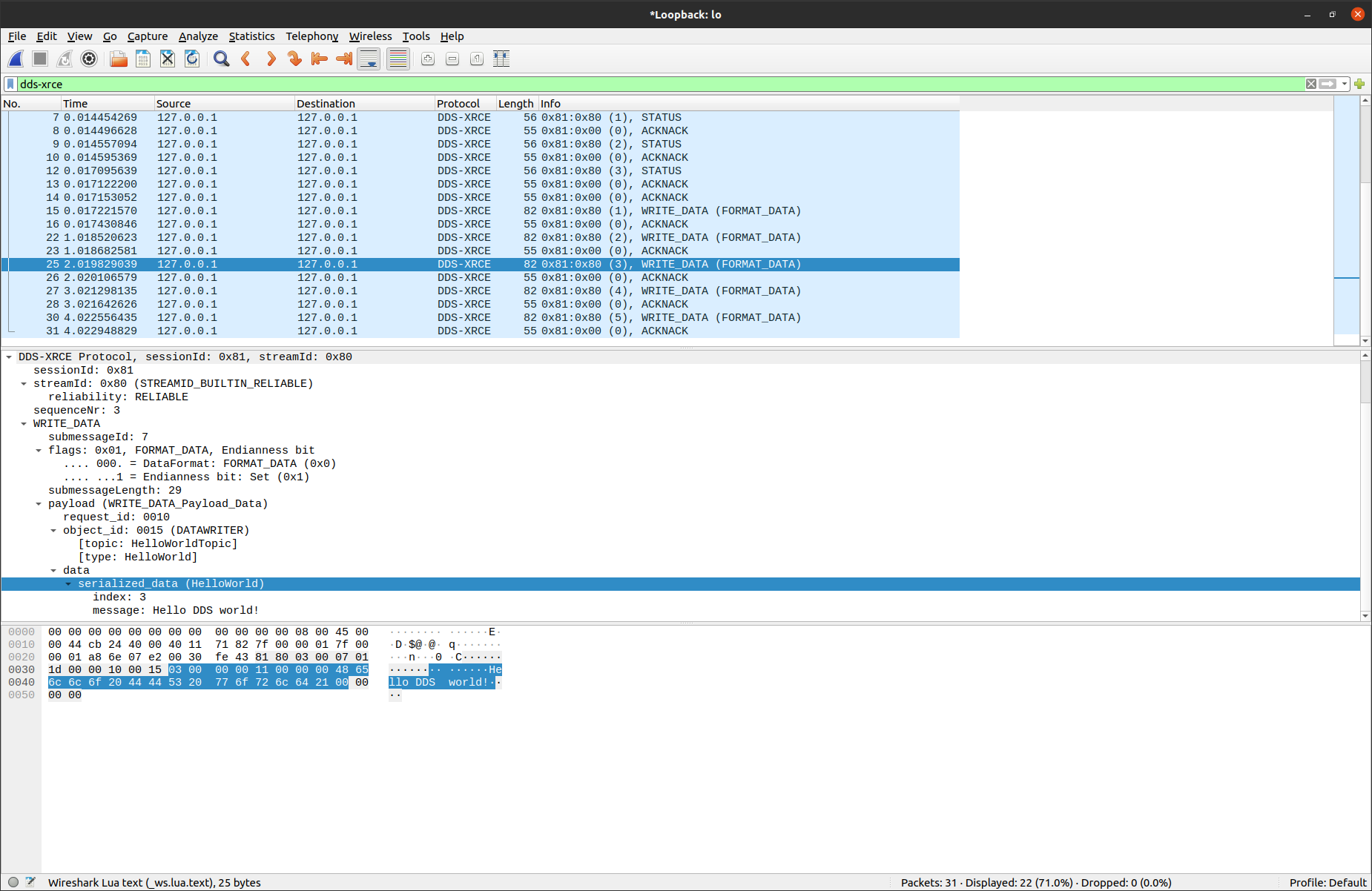Open a capture file with the folder icon
The width and height of the screenshot is (1372, 891).
coord(119,59)
